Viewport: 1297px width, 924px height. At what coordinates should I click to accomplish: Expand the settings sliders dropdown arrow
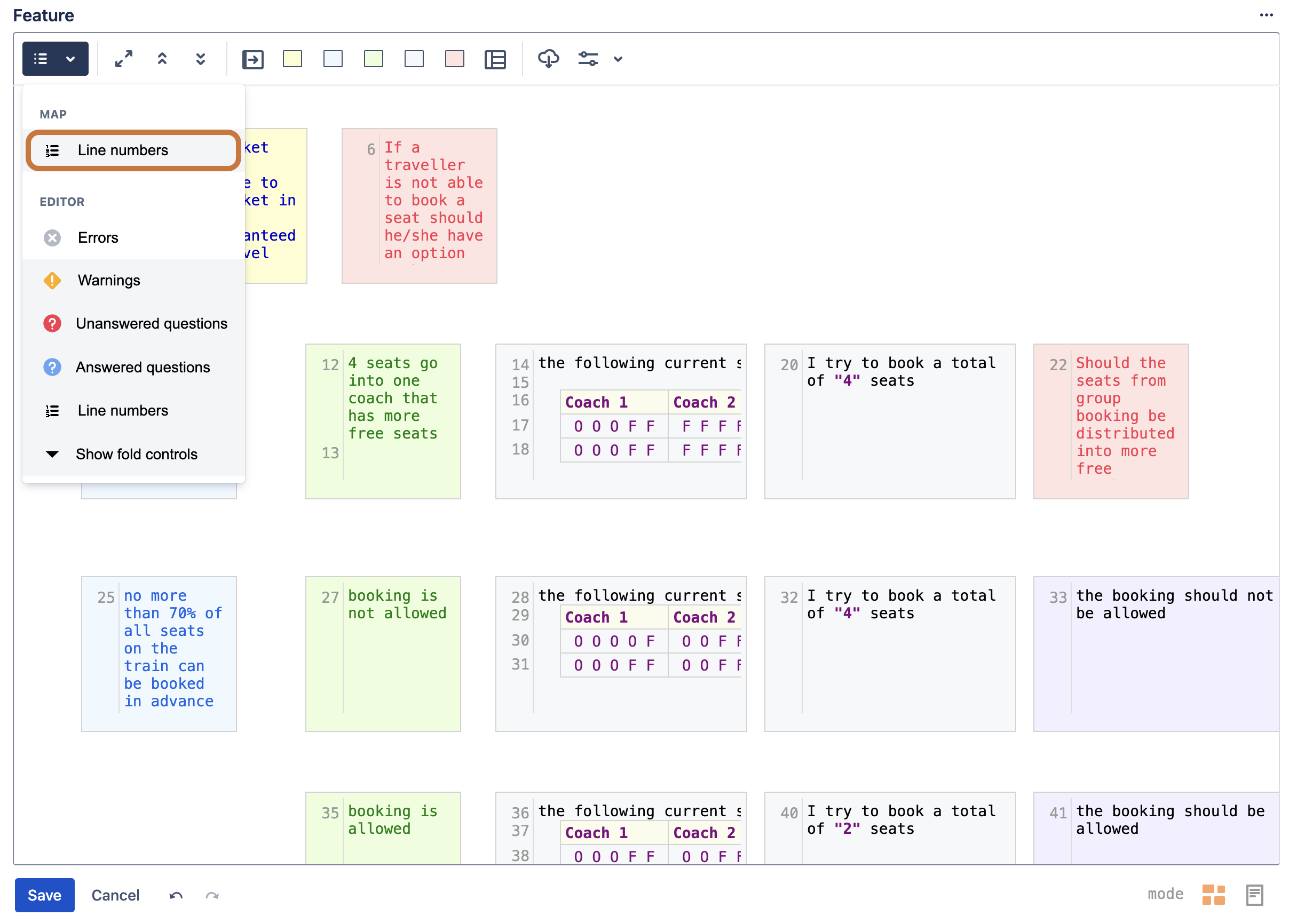pos(618,59)
